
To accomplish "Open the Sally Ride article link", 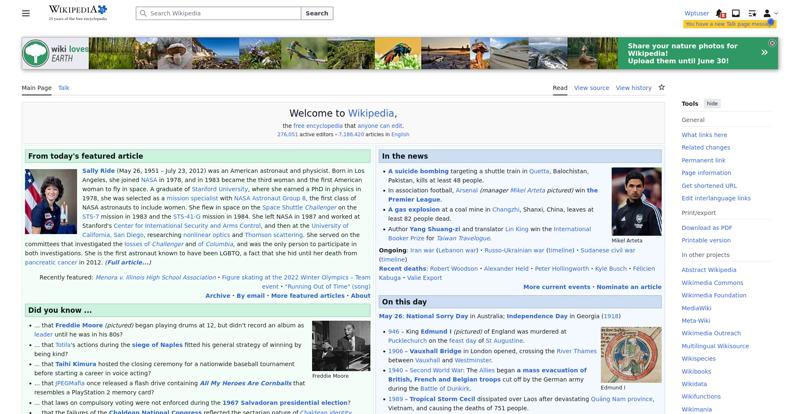I will point(98,171).
